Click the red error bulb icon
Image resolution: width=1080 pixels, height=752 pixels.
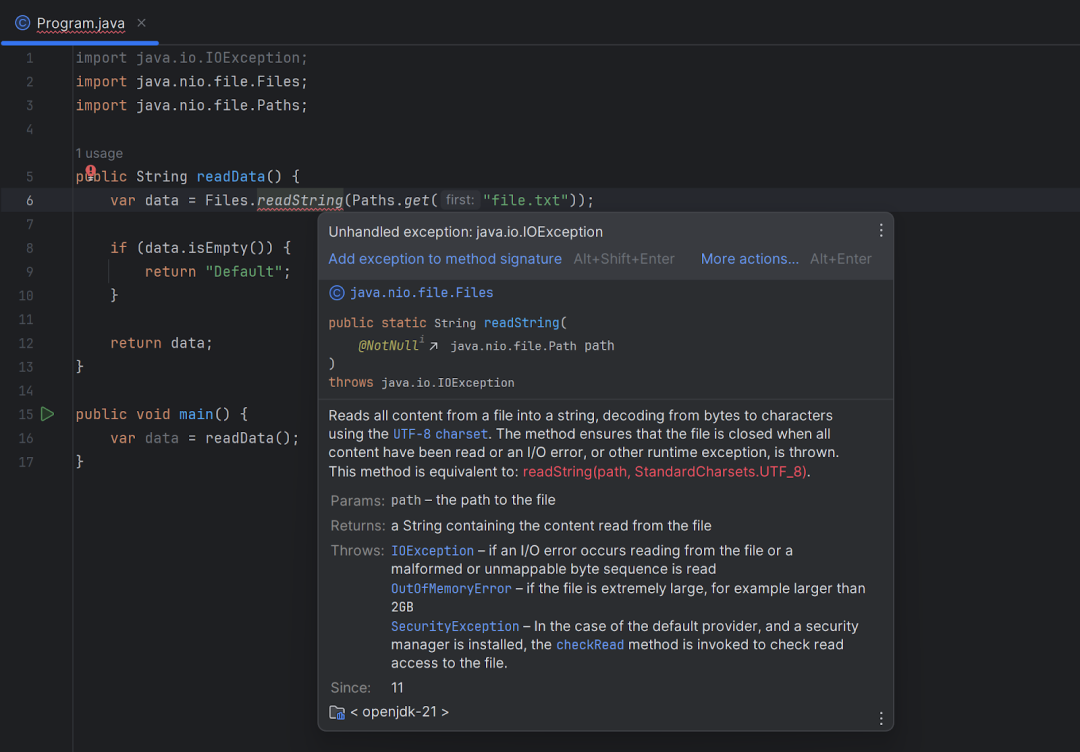pos(90,171)
